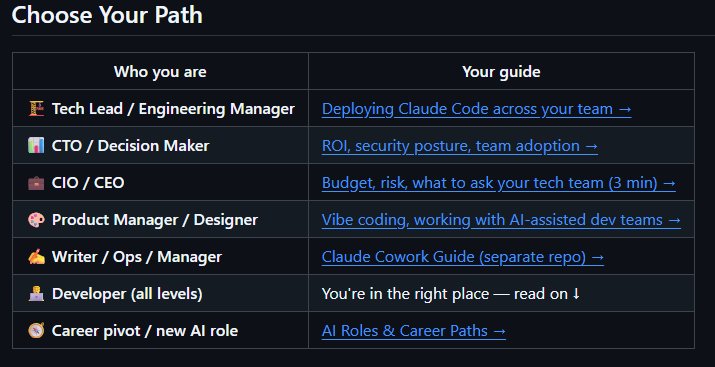Click the Product Manager / Designer label
The width and height of the screenshot is (715, 367).
[x=155, y=220]
